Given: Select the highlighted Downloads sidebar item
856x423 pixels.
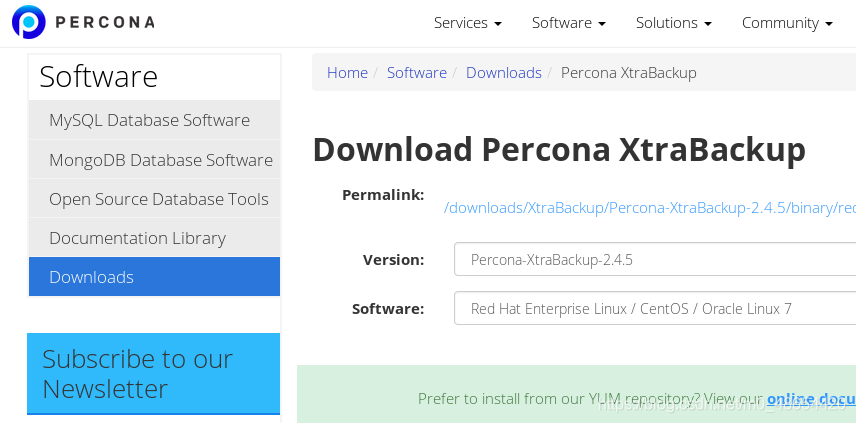Looking at the screenshot, I should click(154, 277).
